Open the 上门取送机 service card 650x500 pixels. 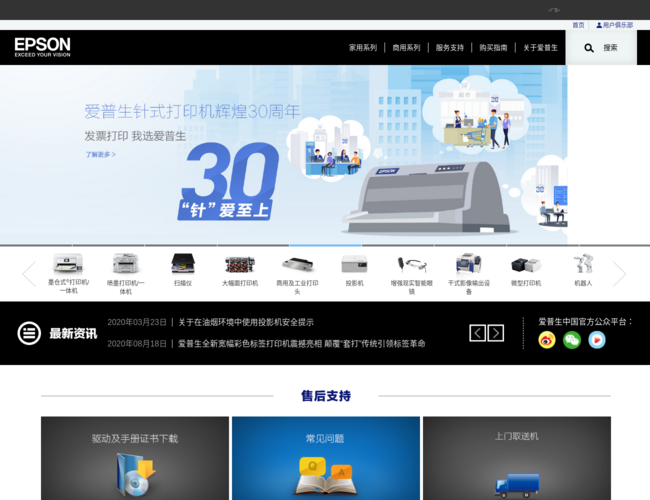(517, 458)
